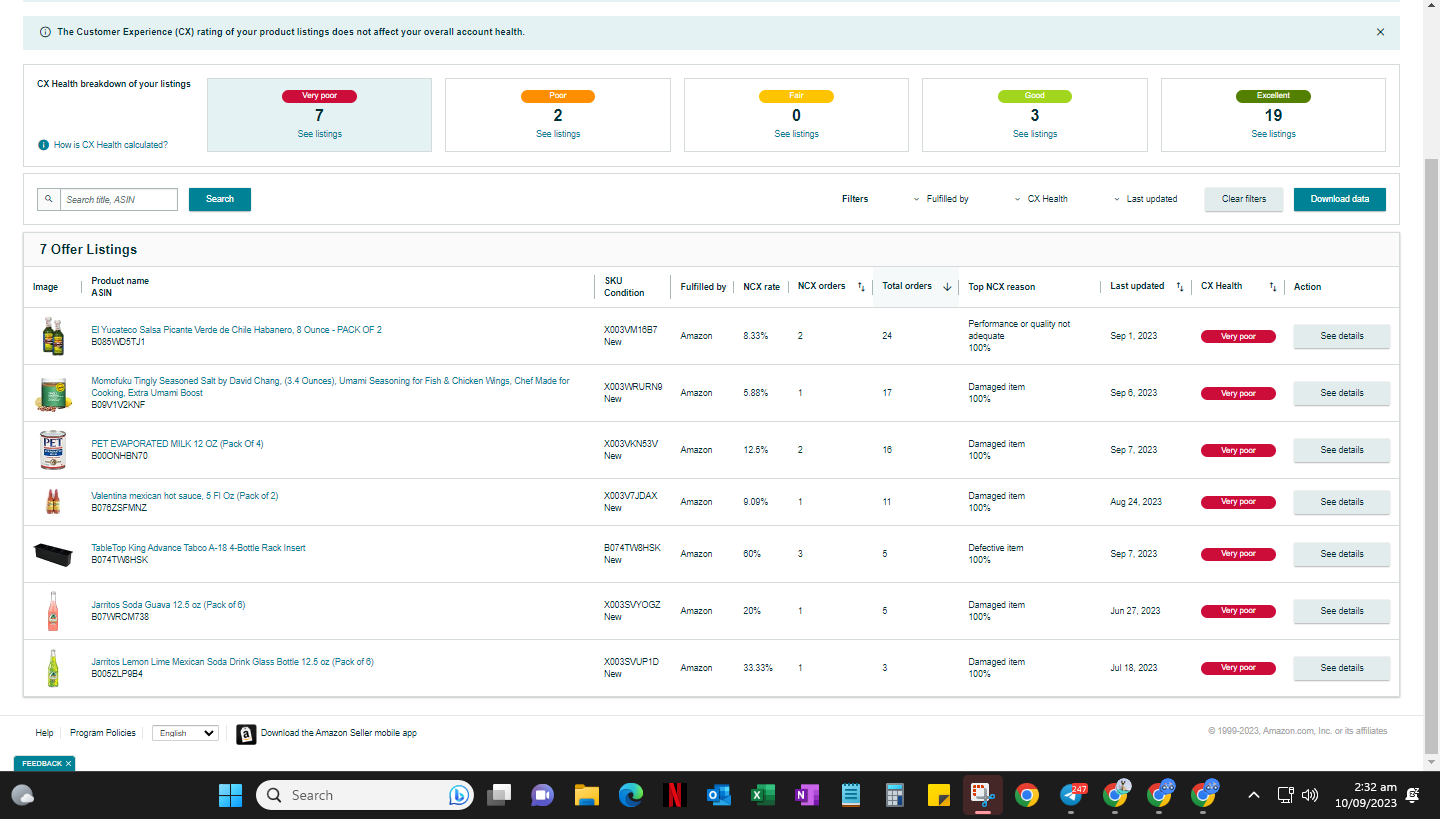This screenshot has width=1440, height=819.
Task: Open the English language dropdown
Action: 185,733
